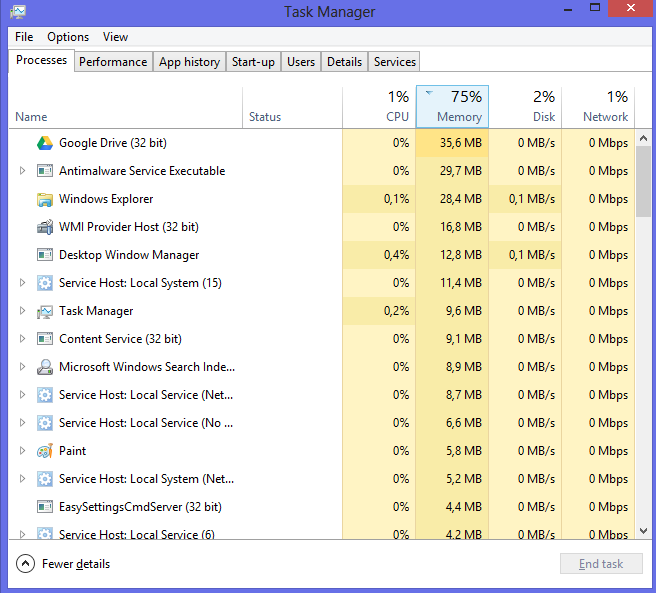This screenshot has width=656, height=593.
Task: Click the Service Host: Local Service (Net... gear icon
Action: [45, 395]
